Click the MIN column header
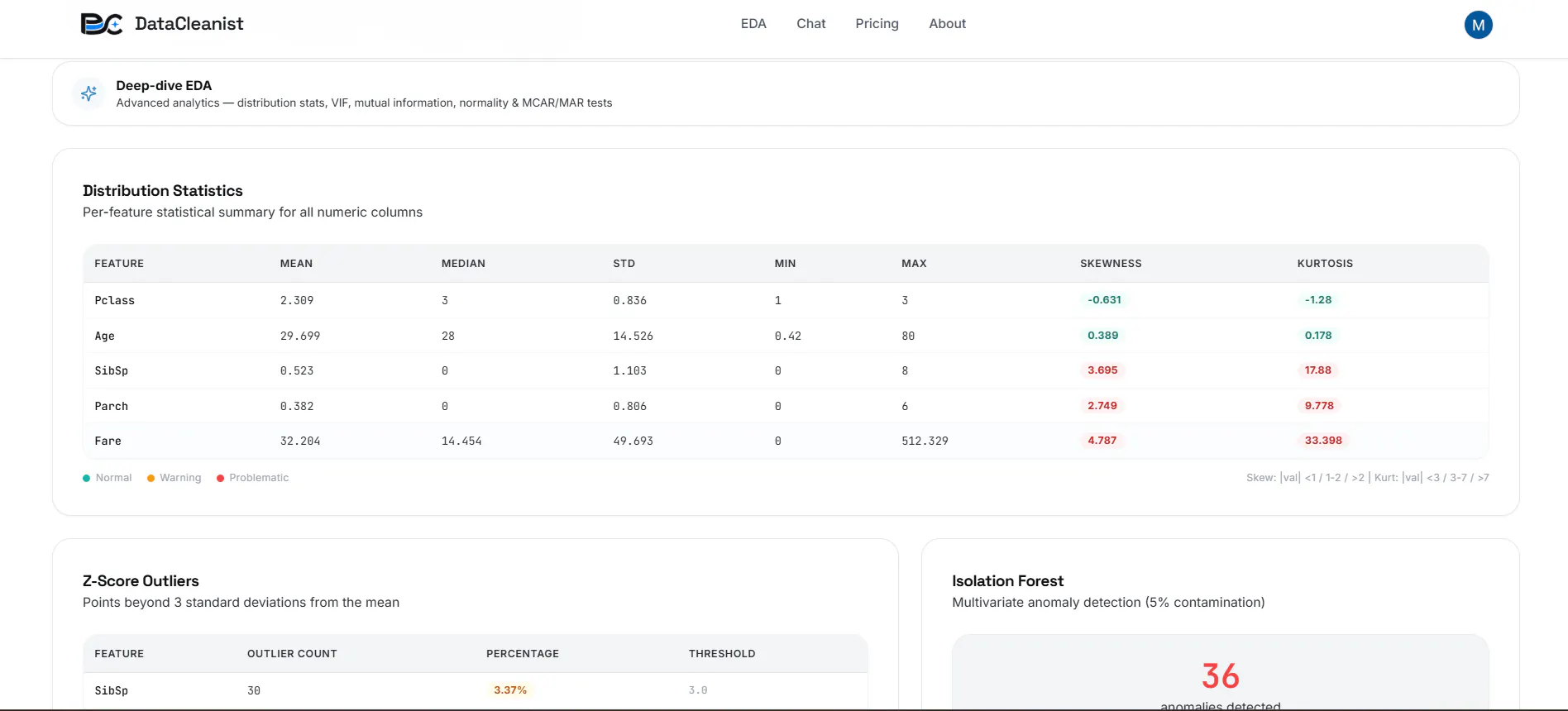 (x=785, y=264)
